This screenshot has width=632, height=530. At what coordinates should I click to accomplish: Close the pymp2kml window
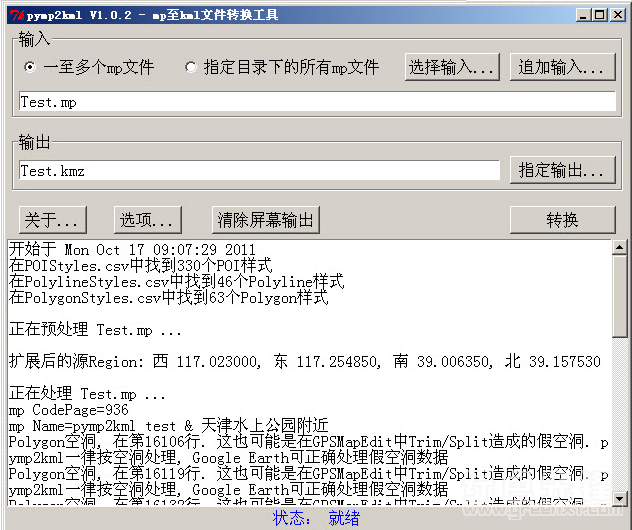click(618, 15)
